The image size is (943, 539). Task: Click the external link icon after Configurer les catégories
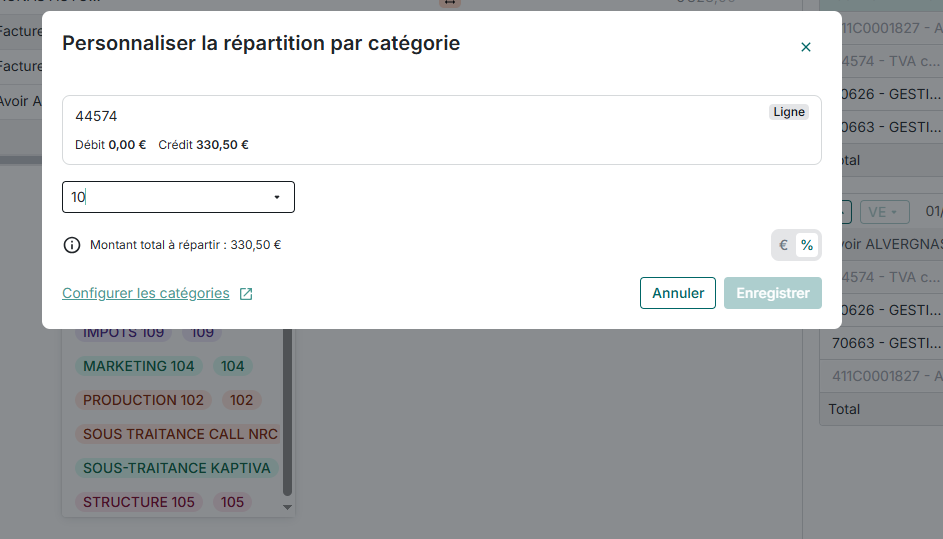click(246, 294)
